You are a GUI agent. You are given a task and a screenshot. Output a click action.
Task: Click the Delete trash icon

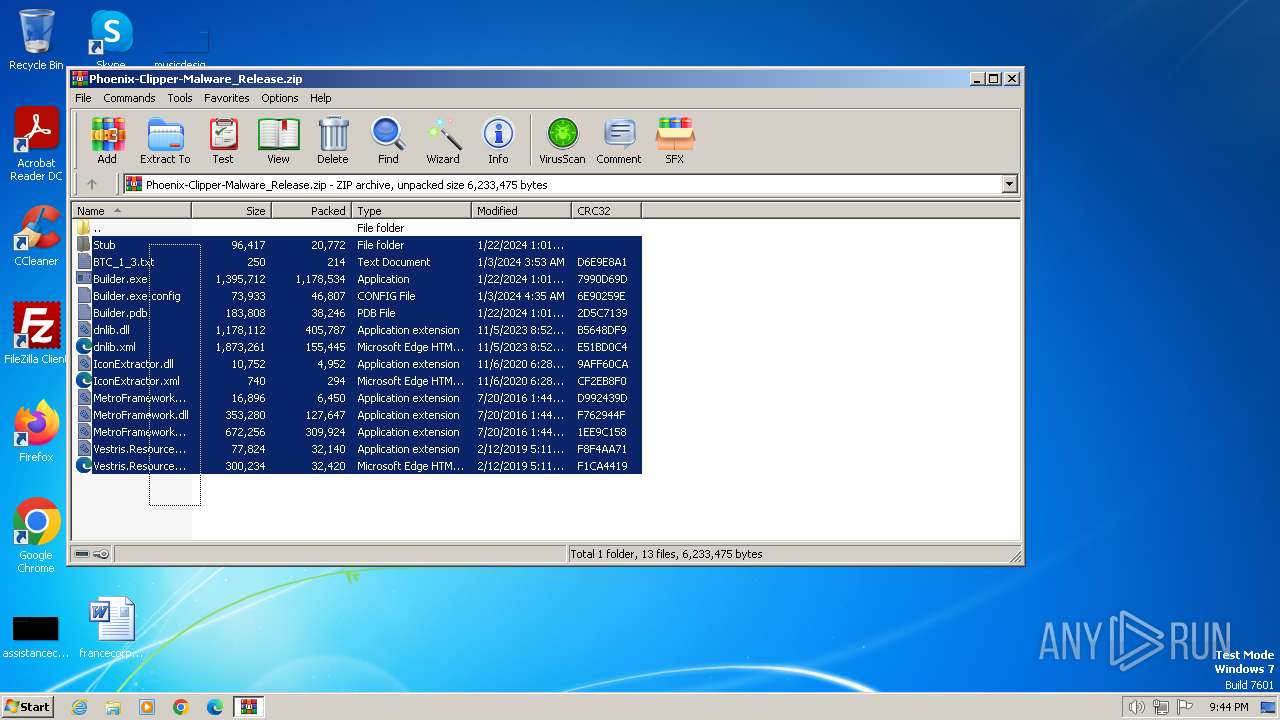coord(333,141)
